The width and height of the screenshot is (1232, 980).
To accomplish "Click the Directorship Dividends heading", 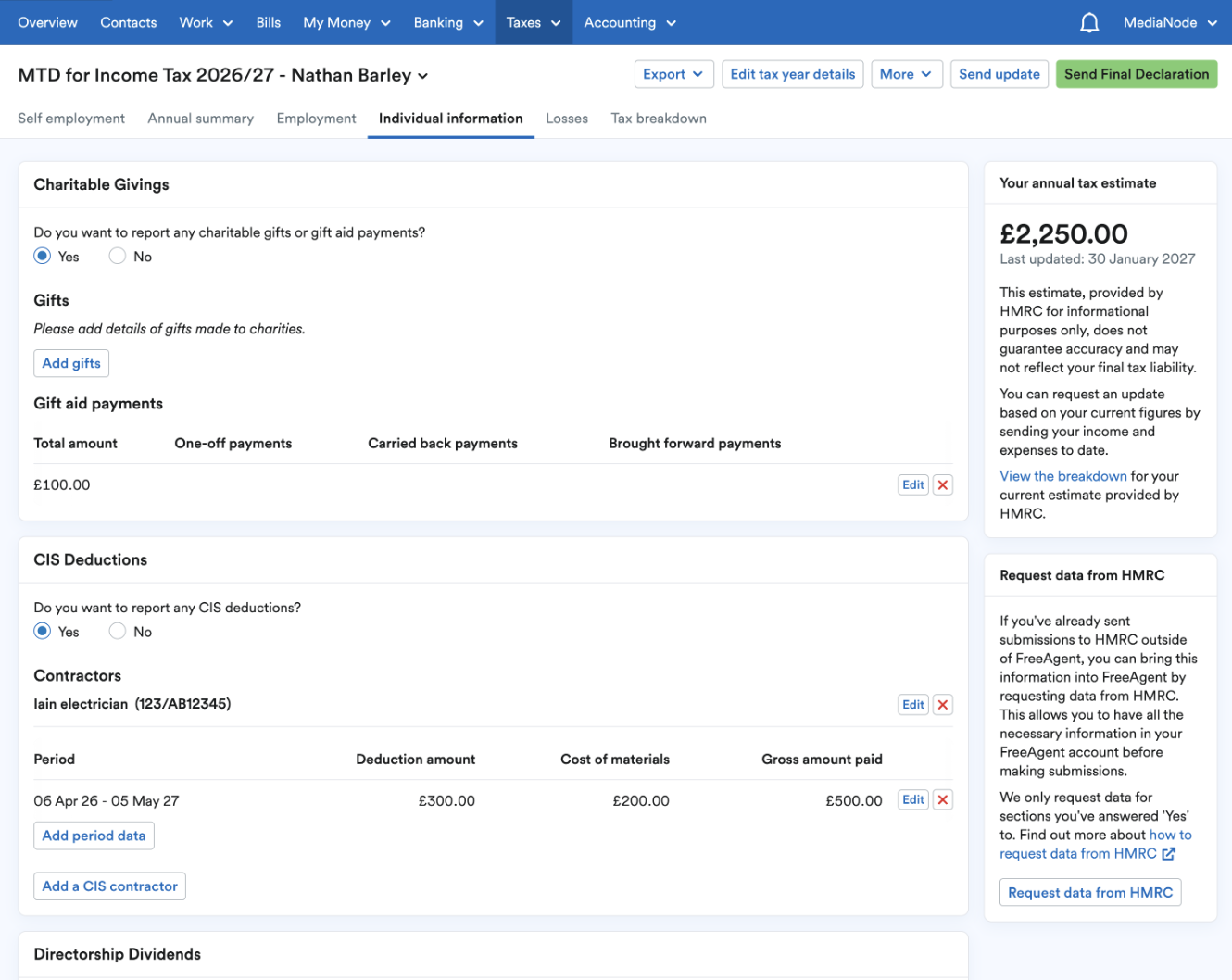I will coord(118,954).
